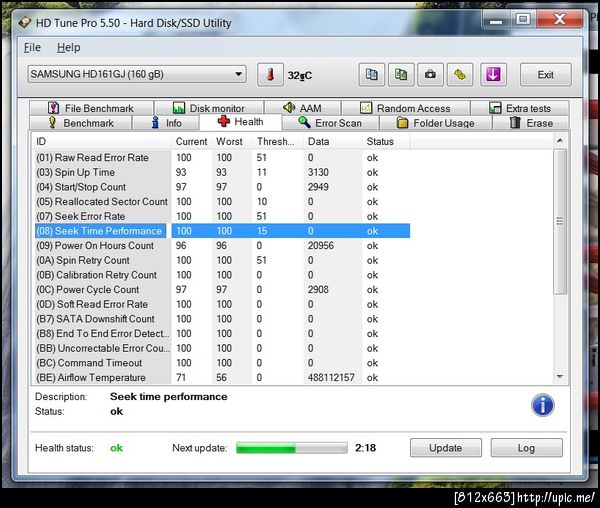Click the blue information icon

542,405
